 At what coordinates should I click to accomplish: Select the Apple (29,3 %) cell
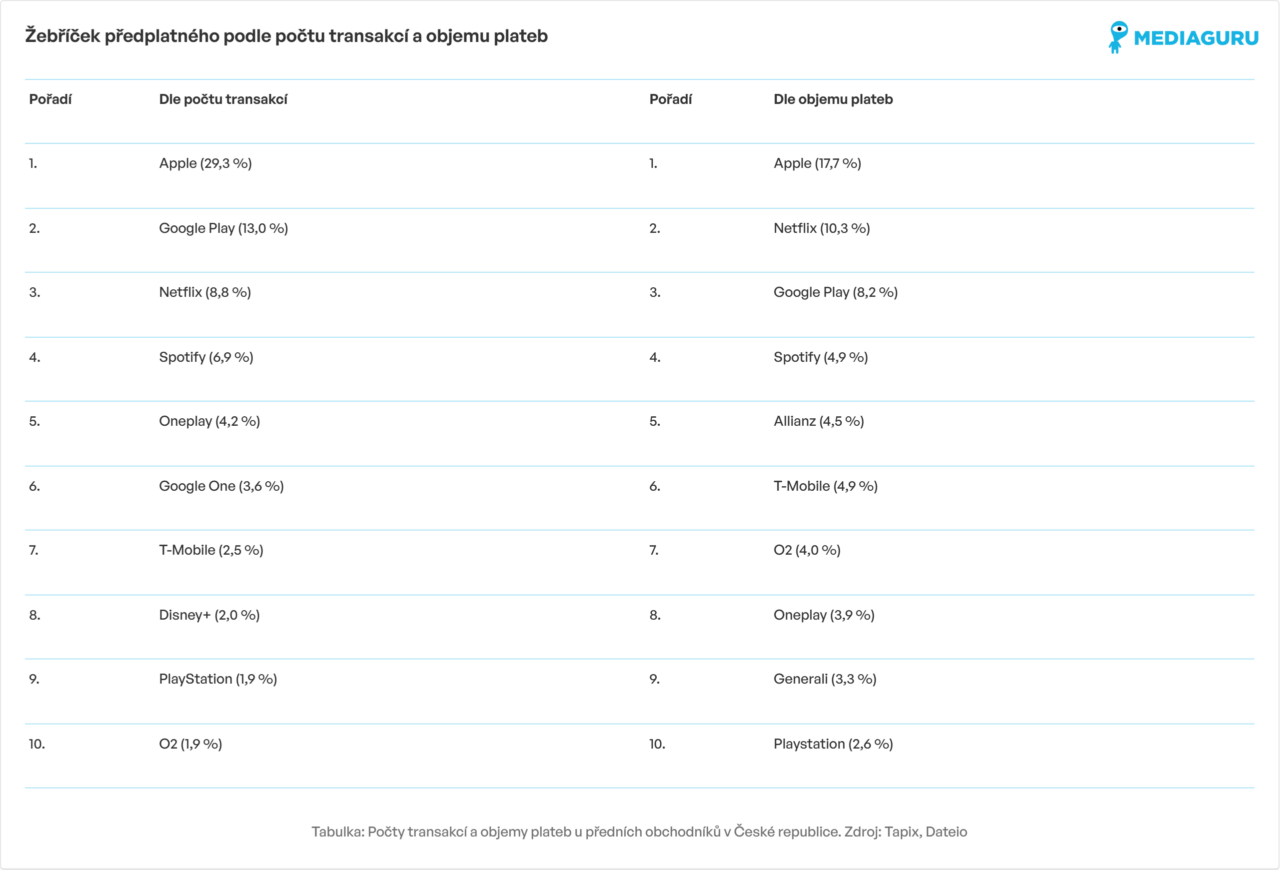point(205,163)
